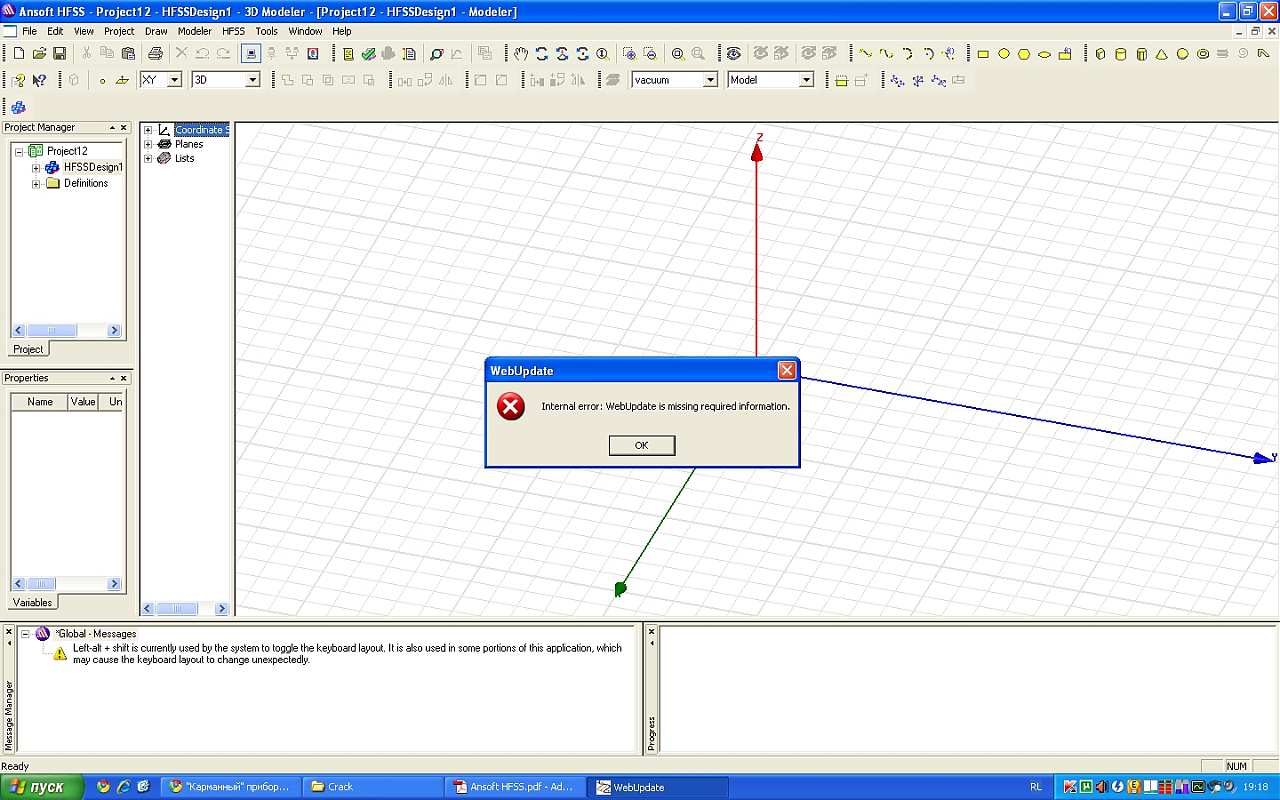This screenshot has width=1280, height=800.
Task: Select the Draw cylinder tool
Action: [x=1121, y=54]
